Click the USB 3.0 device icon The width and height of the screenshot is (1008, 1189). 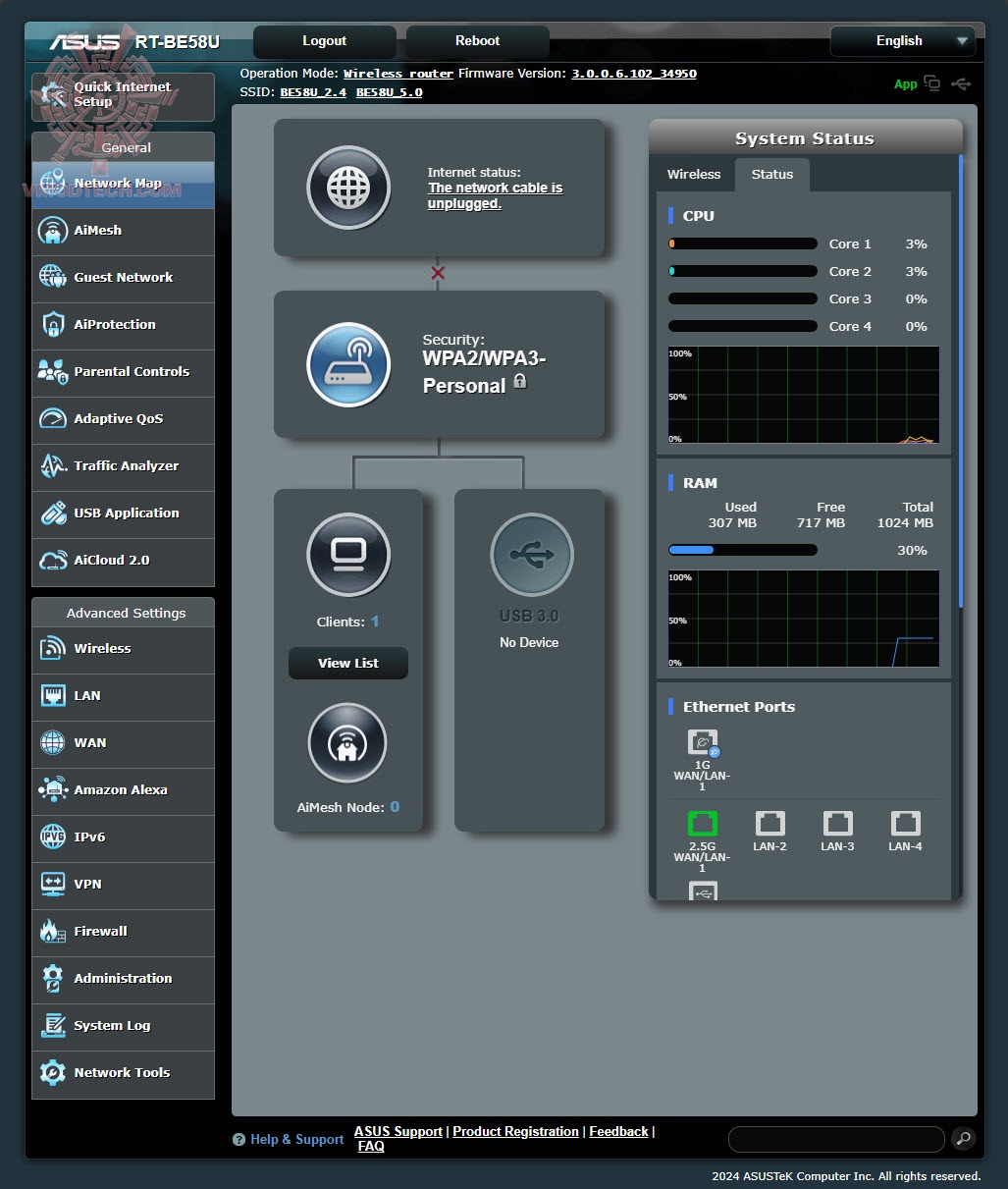[531, 555]
